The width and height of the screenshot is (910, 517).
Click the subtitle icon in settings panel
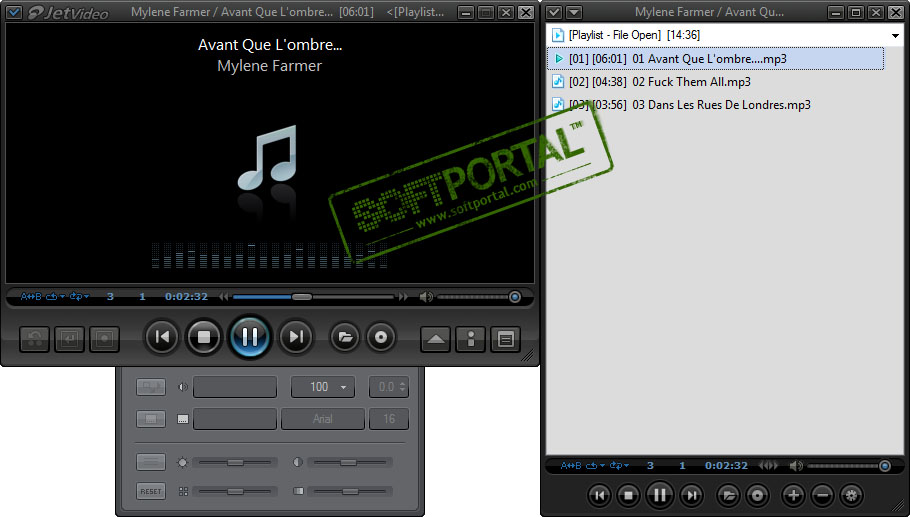tap(183, 419)
